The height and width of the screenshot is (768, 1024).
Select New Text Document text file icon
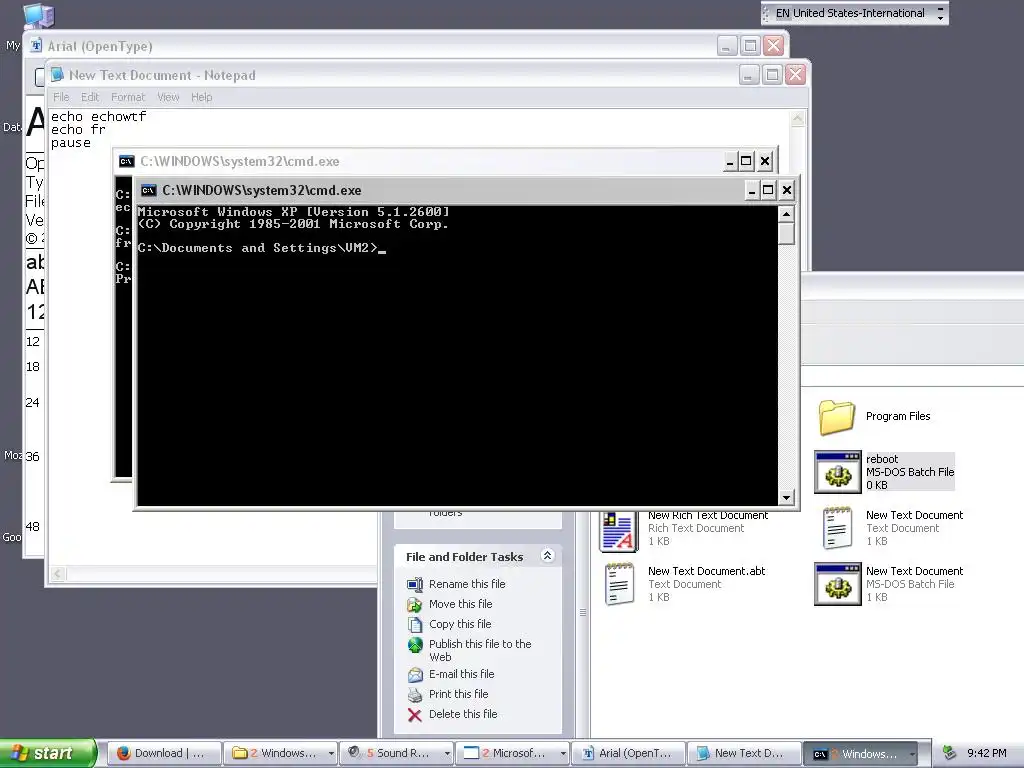837,528
